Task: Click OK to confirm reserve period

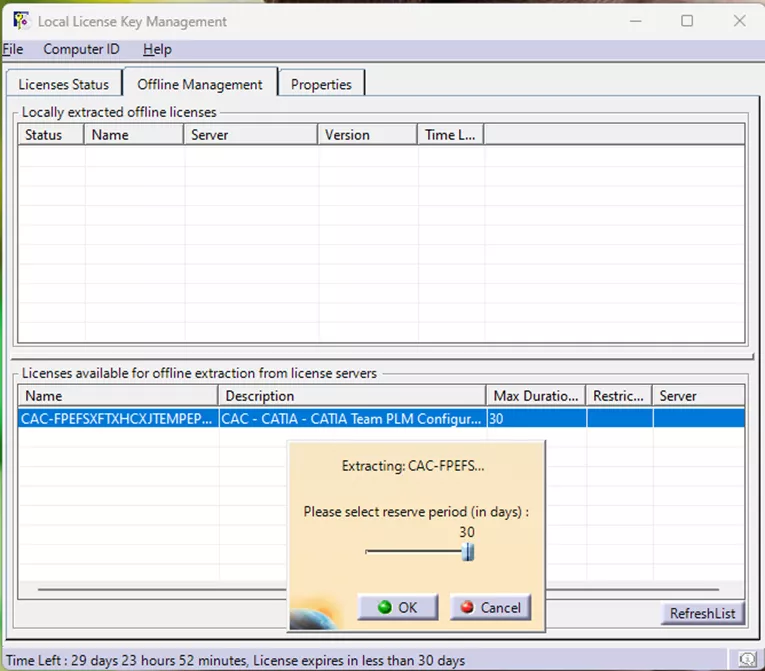Action: point(398,607)
